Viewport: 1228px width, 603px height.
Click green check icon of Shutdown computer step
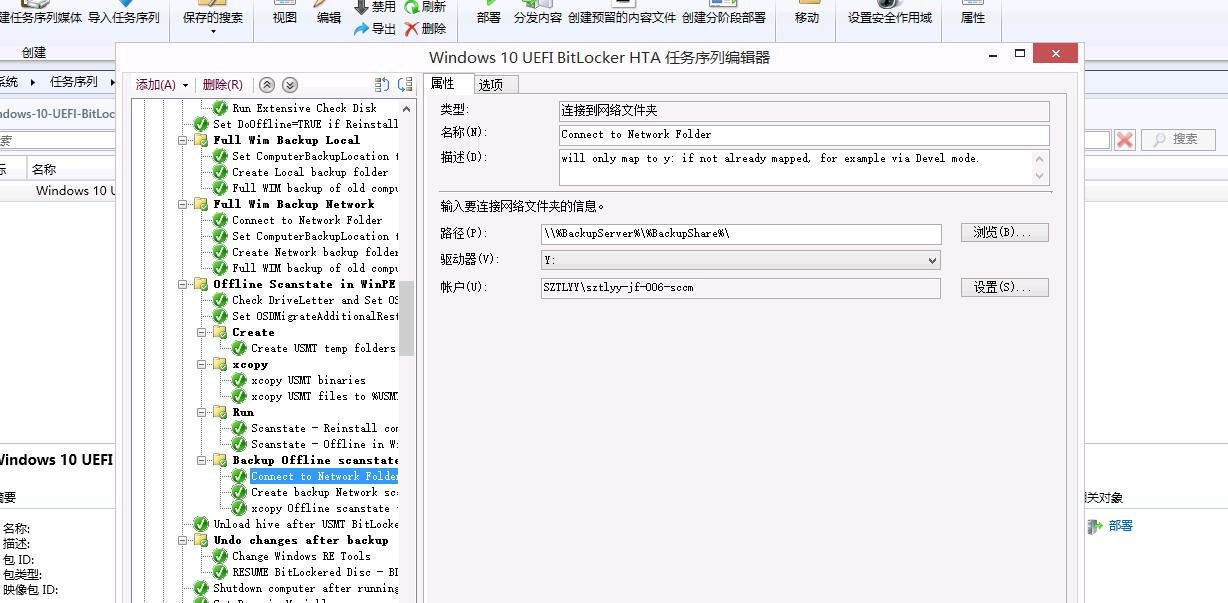tap(201, 588)
